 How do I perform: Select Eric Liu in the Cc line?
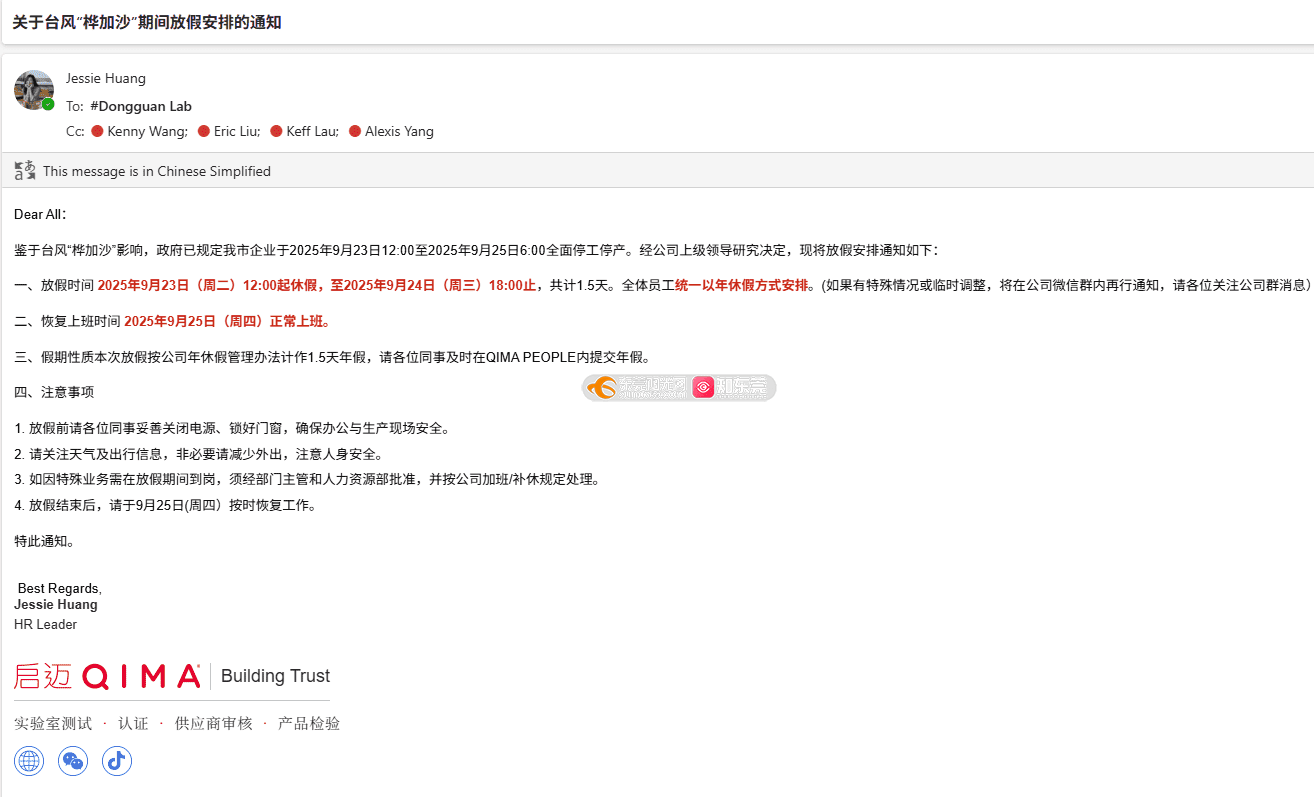237,131
